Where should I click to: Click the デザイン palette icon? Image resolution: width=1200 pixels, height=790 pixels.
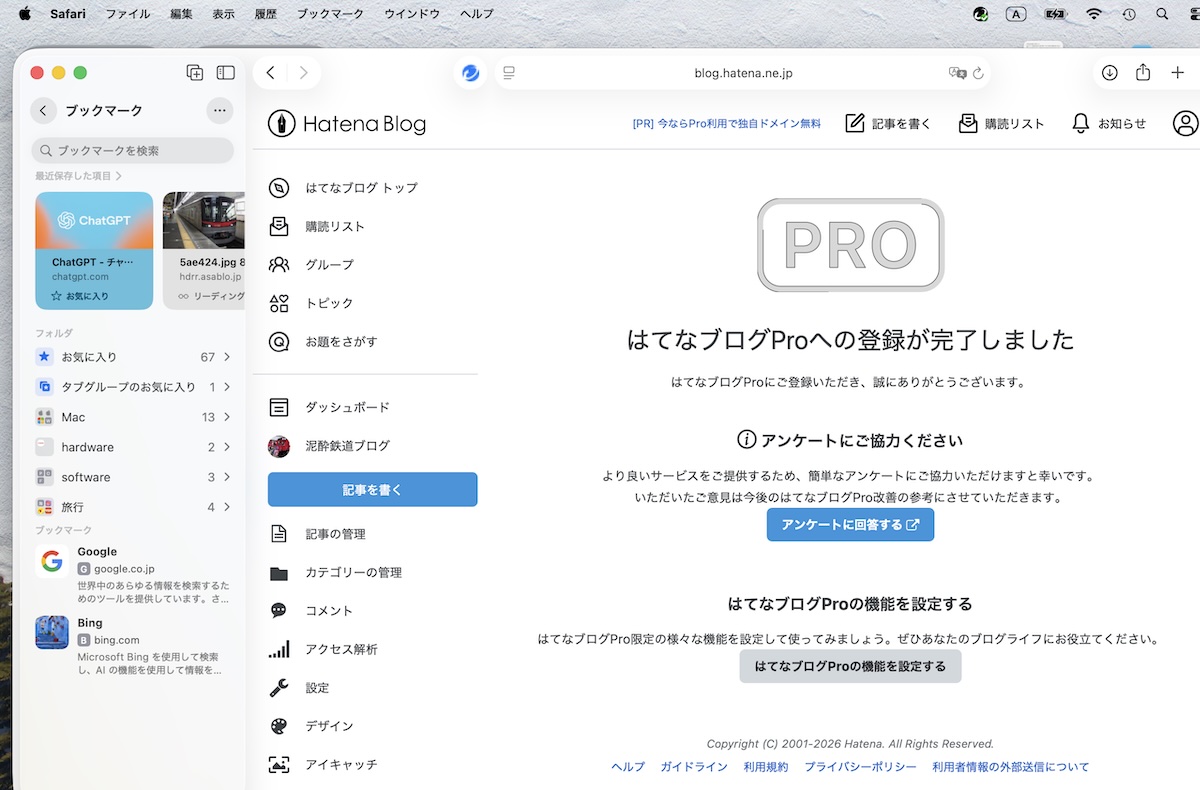[x=279, y=726]
